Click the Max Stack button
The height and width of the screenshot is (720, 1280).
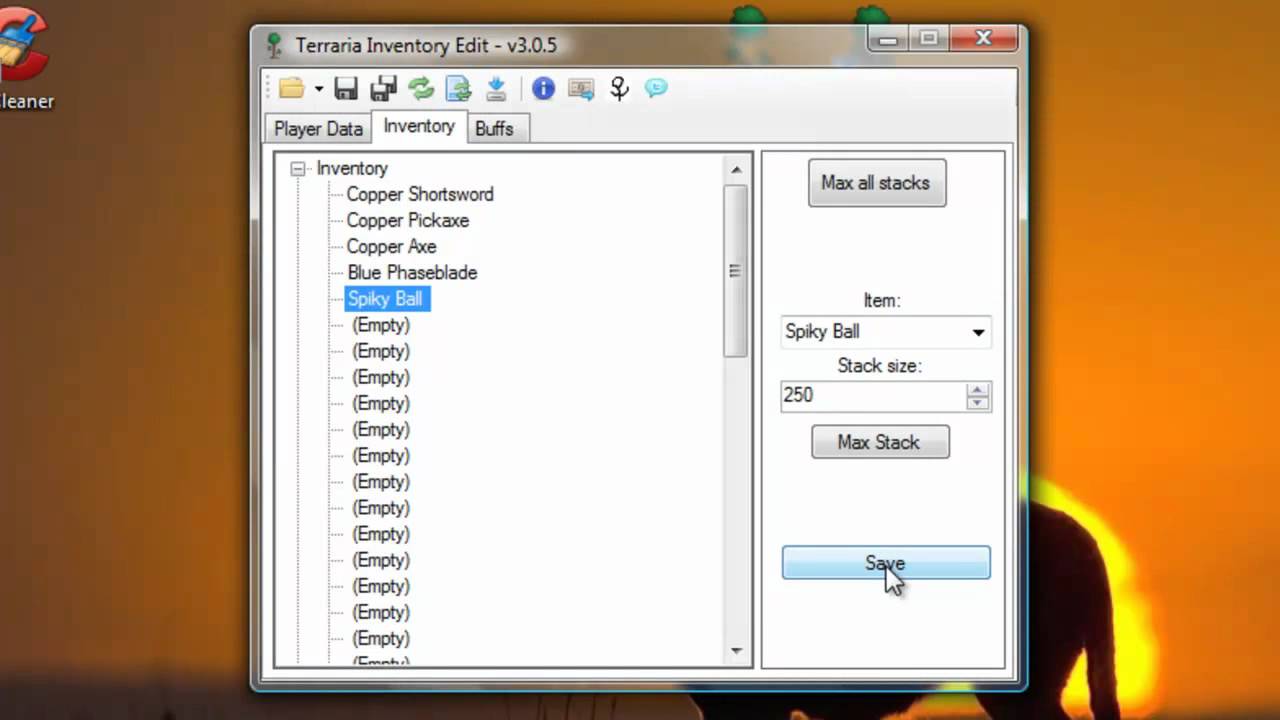[880, 442]
